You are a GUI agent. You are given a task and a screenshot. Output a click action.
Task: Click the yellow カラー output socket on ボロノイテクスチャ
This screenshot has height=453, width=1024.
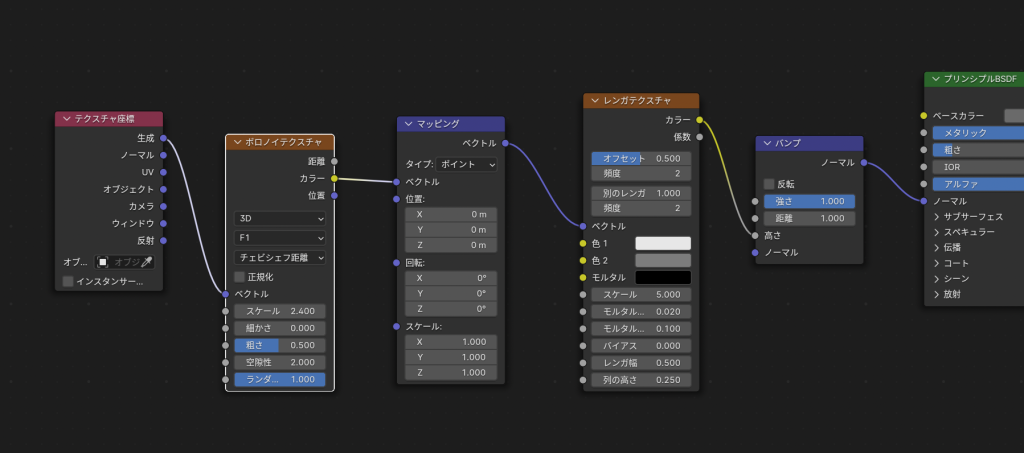[334, 178]
